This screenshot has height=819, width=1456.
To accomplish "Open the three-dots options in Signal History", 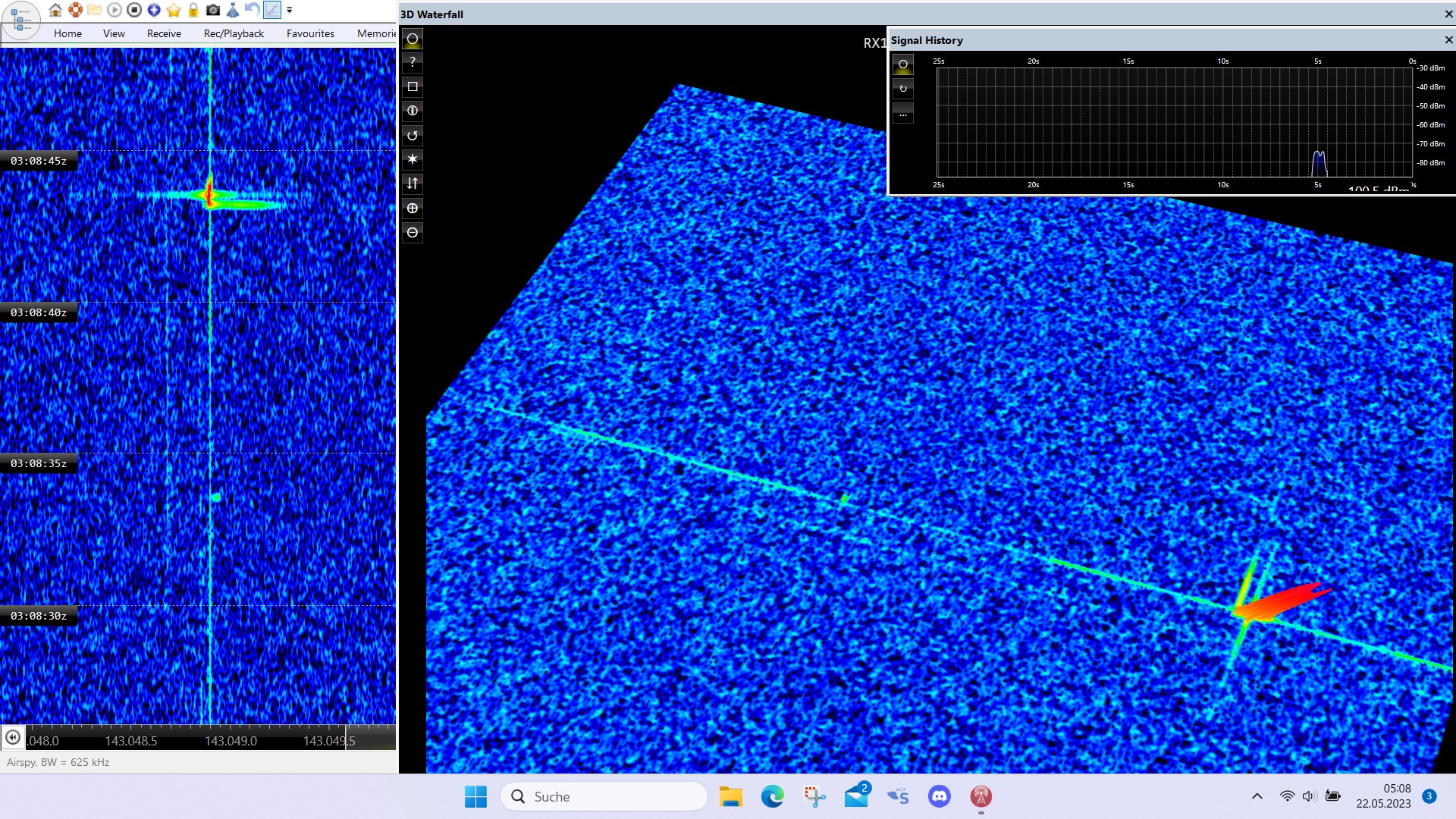I will [903, 114].
